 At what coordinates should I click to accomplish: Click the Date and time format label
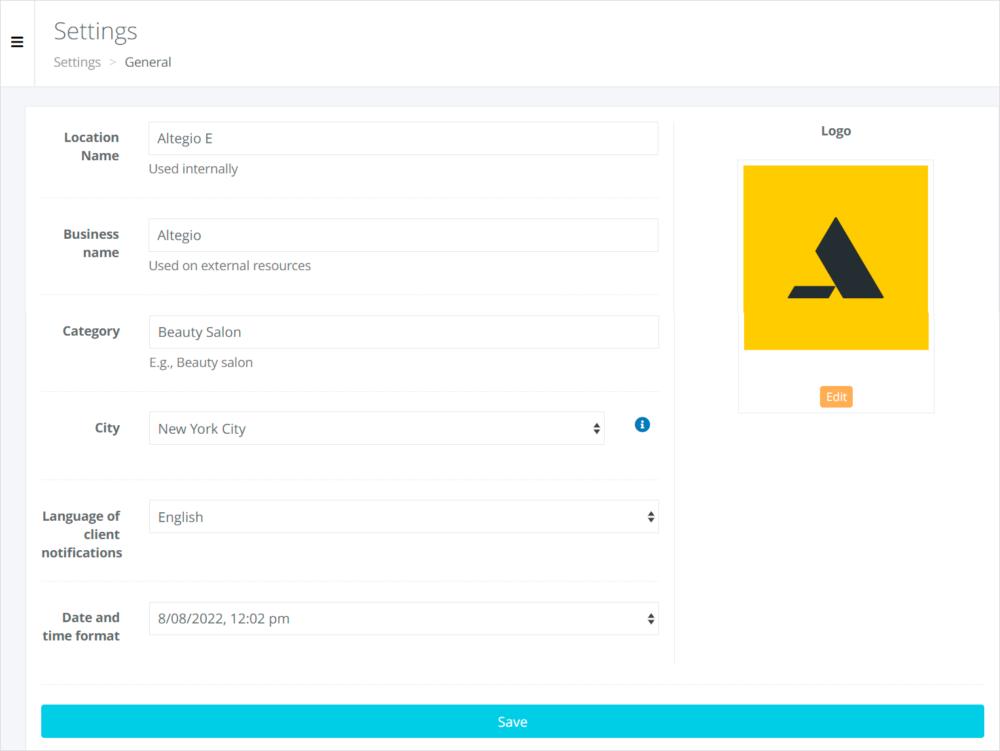(81, 627)
